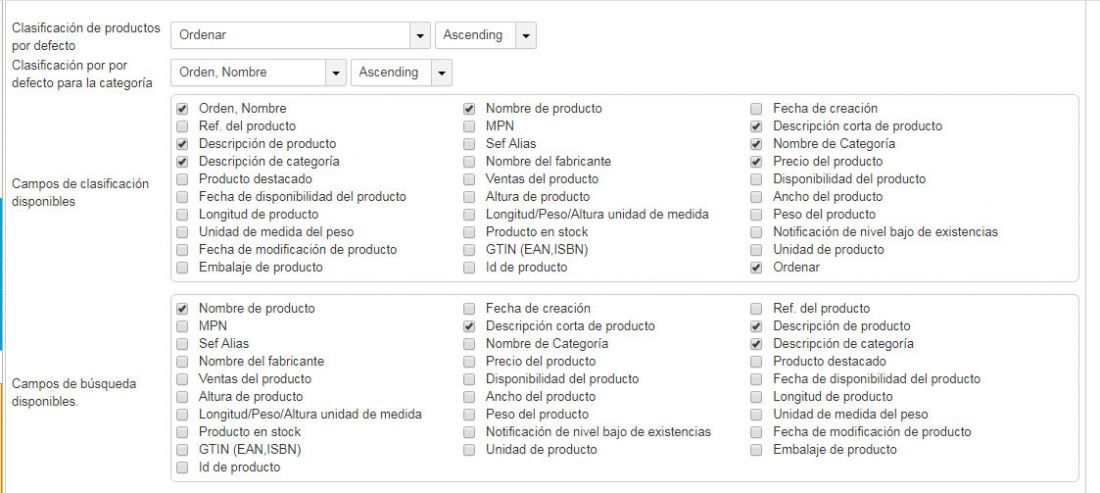Enable Fecha de creación in sorting fields
Viewport: 1100px width, 493px height.
click(756, 109)
